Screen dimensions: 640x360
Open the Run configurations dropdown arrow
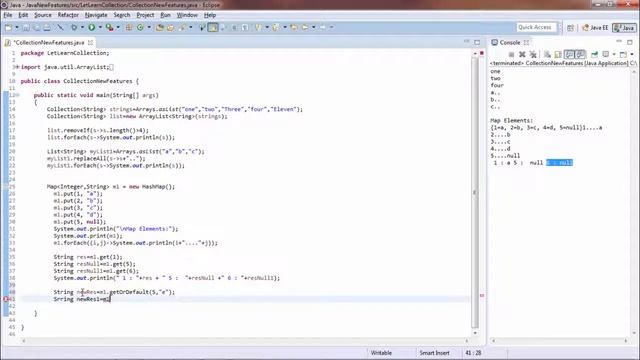(x=100, y=27)
